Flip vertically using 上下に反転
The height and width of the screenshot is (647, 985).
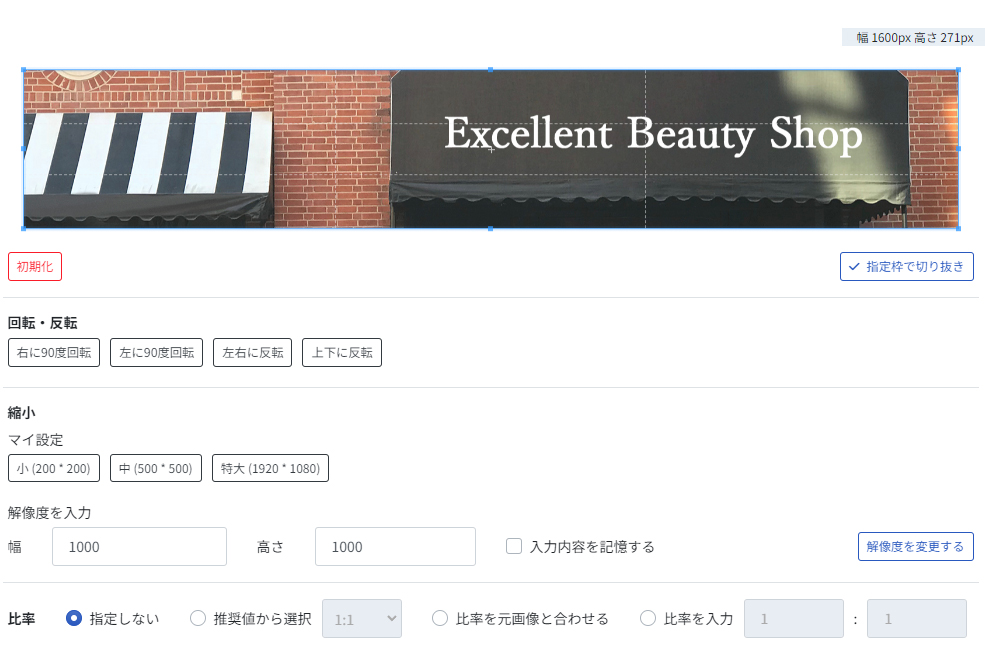(342, 352)
